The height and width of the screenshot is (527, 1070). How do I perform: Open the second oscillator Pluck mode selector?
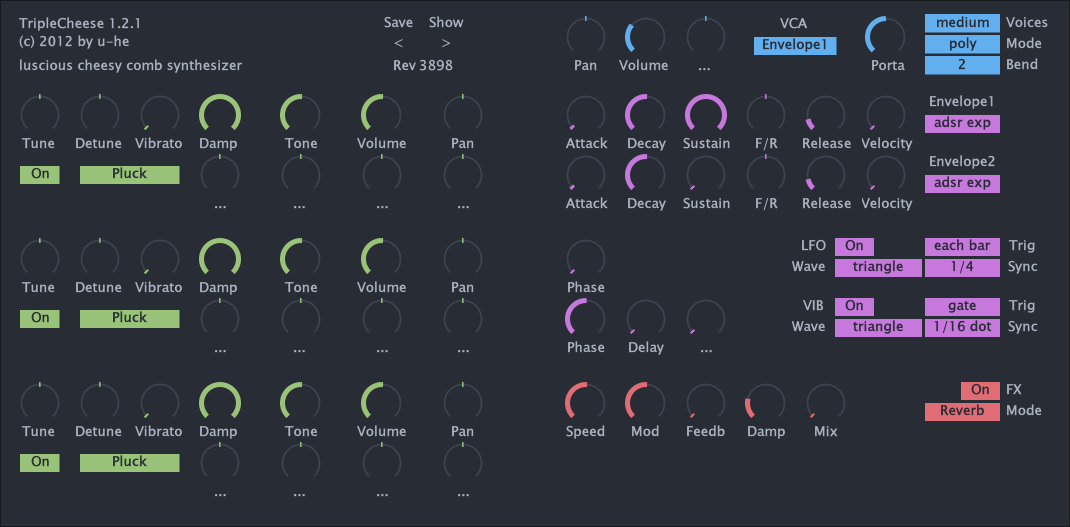coord(130,318)
